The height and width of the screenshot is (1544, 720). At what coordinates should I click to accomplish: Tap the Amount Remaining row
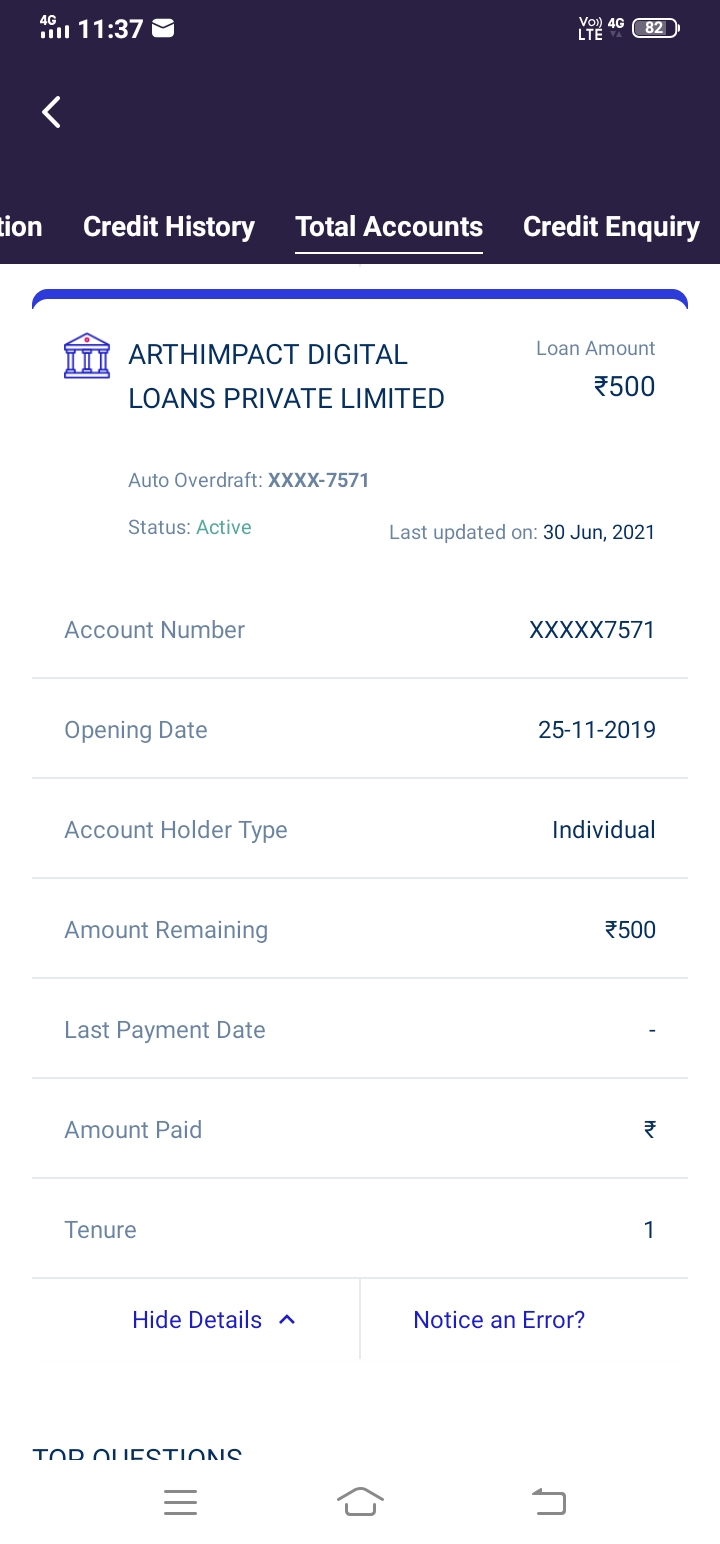[x=360, y=930]
